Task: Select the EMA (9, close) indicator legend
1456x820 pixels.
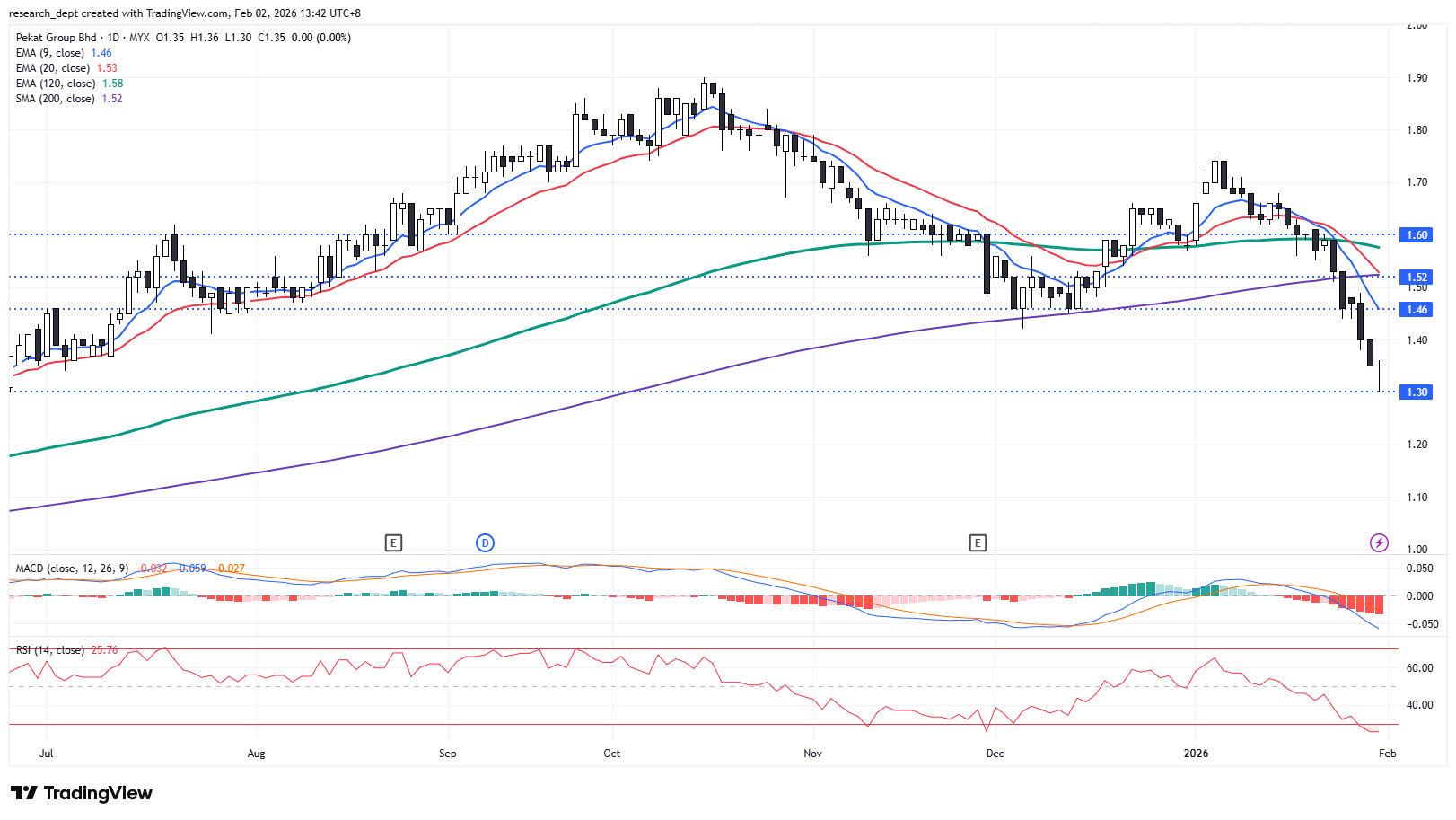Action: tap(50, 53)
